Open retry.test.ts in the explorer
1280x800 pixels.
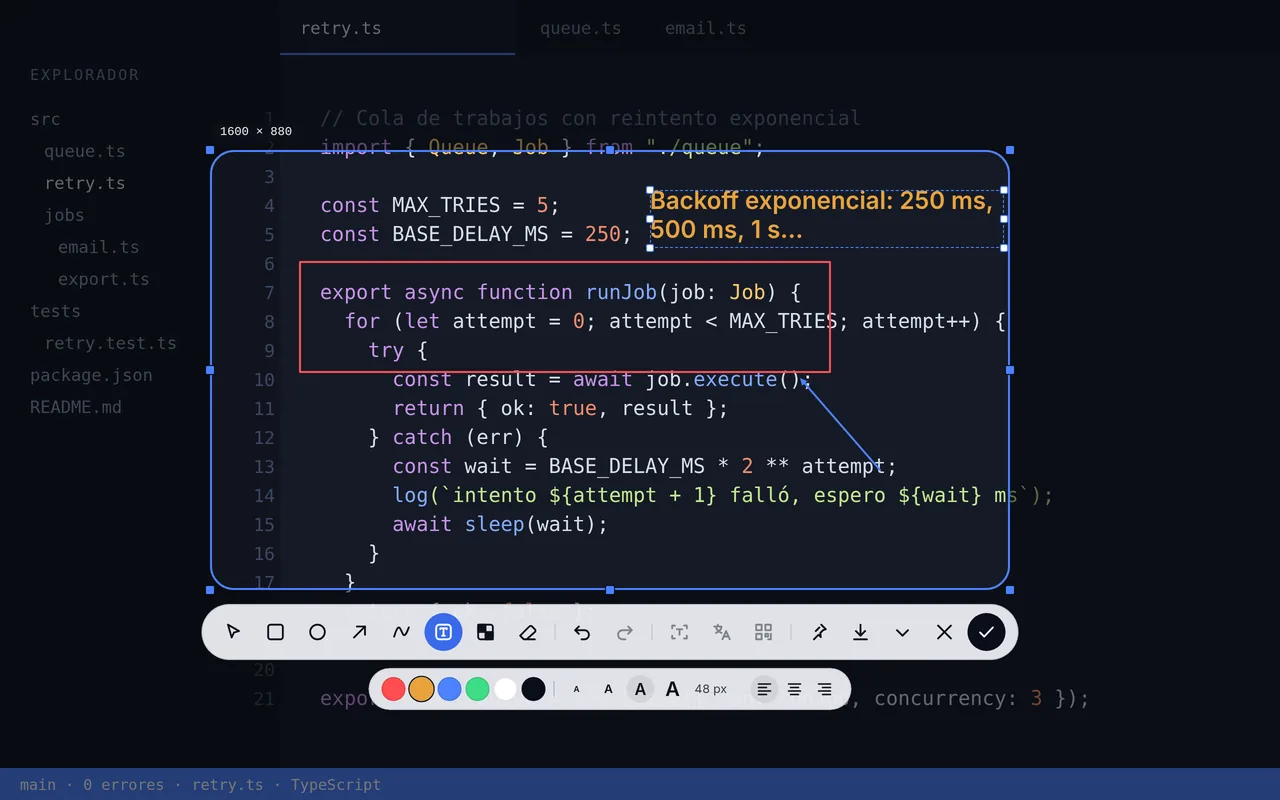(111, 343)
